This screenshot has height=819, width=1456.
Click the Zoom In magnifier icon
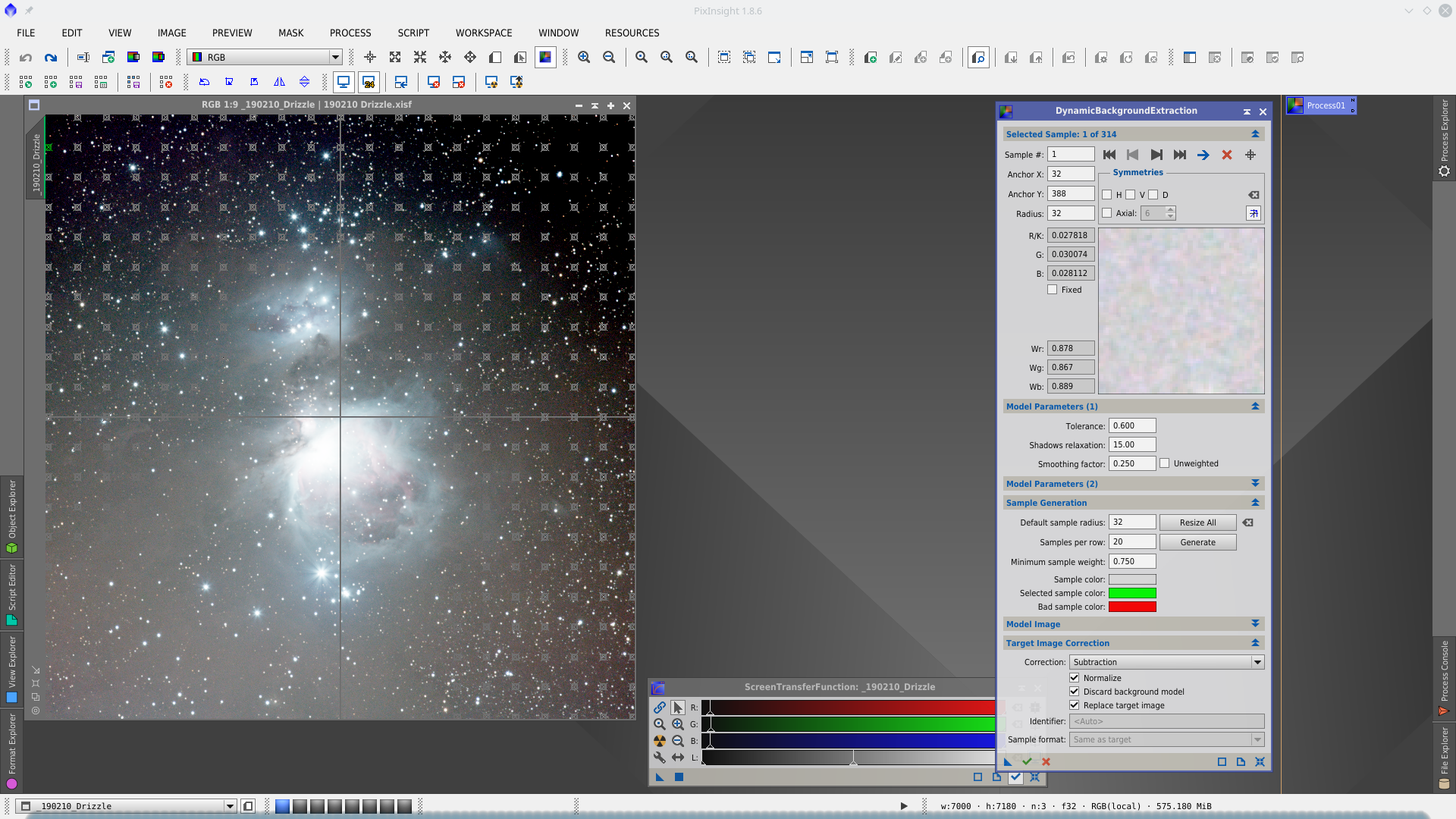point(584,58)
